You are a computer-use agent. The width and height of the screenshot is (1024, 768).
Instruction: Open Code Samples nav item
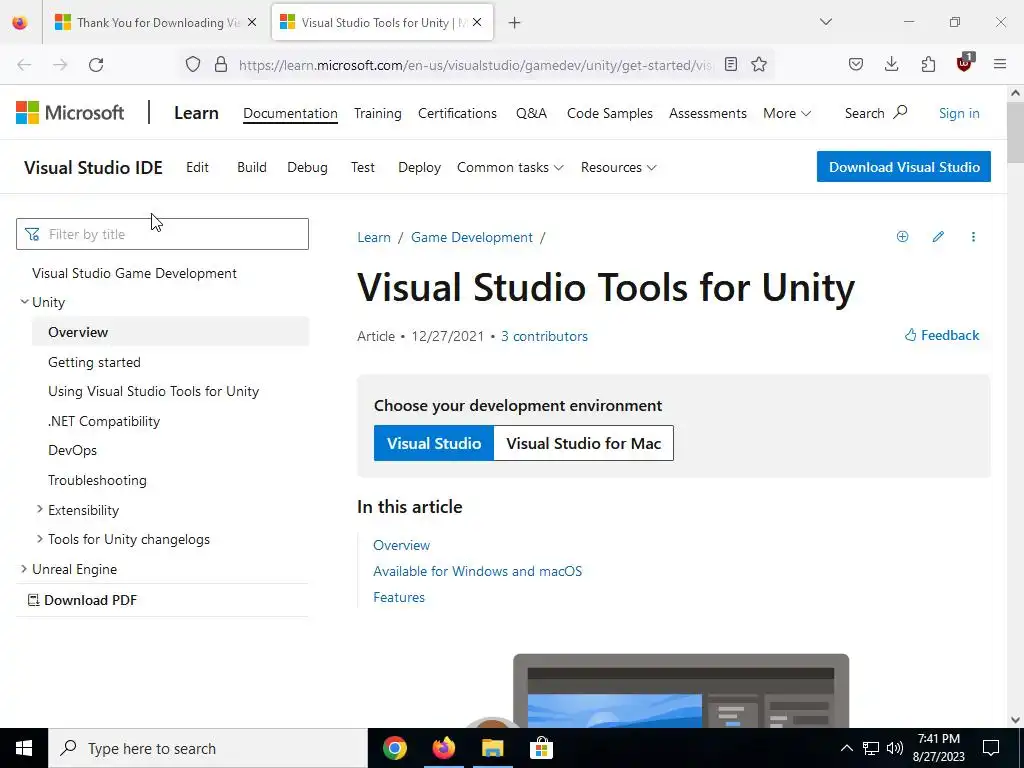[x=609, y=113]
